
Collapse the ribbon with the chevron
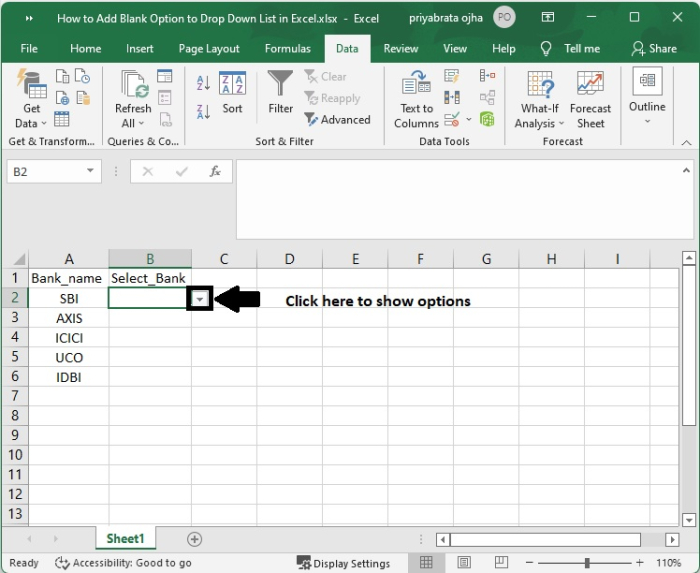point(686,143)
